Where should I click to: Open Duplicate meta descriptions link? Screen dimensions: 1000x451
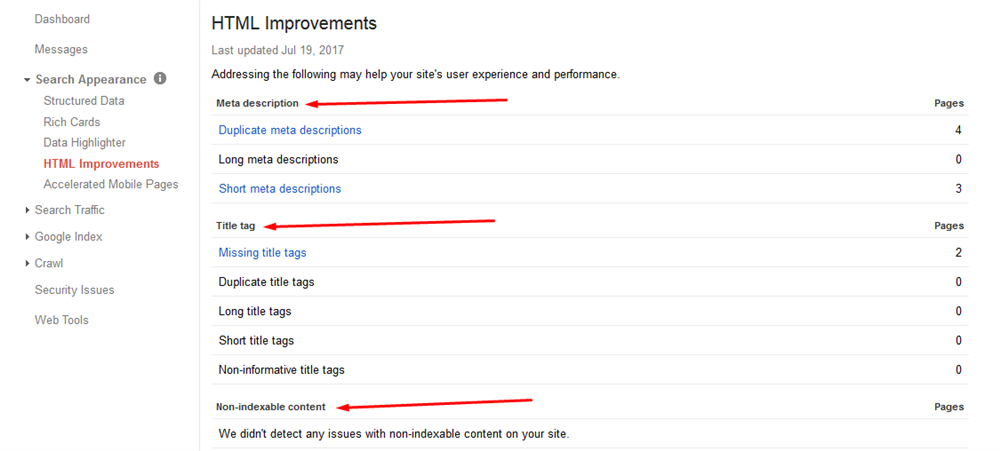(290, 130)
